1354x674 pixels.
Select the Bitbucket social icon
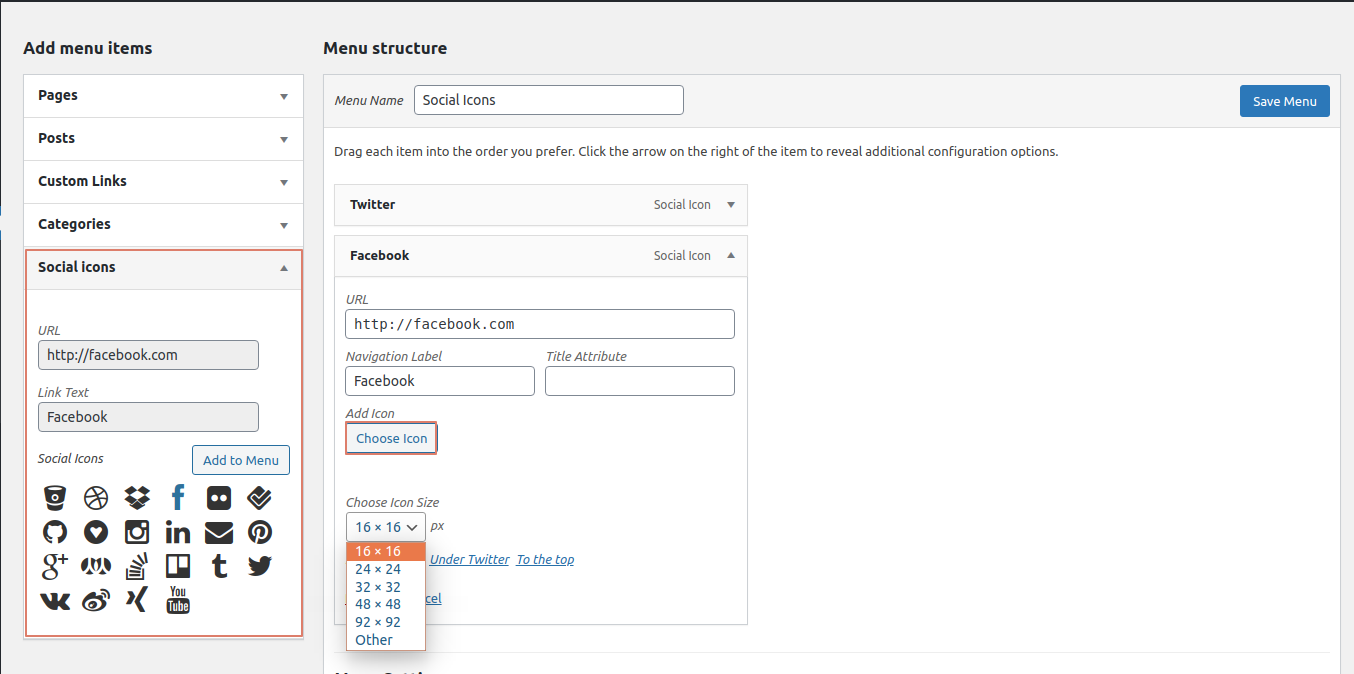tap(55, 498)
